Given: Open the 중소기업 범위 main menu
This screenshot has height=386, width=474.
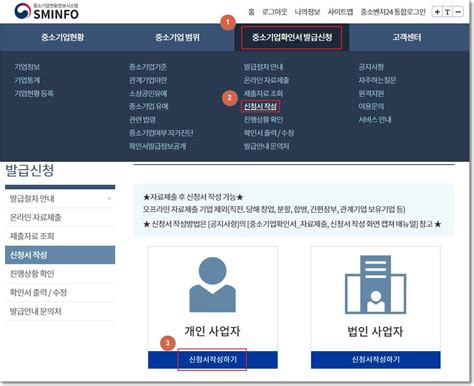Looking at the screenshot, I should pyautogui.click(x=177, y=37).
